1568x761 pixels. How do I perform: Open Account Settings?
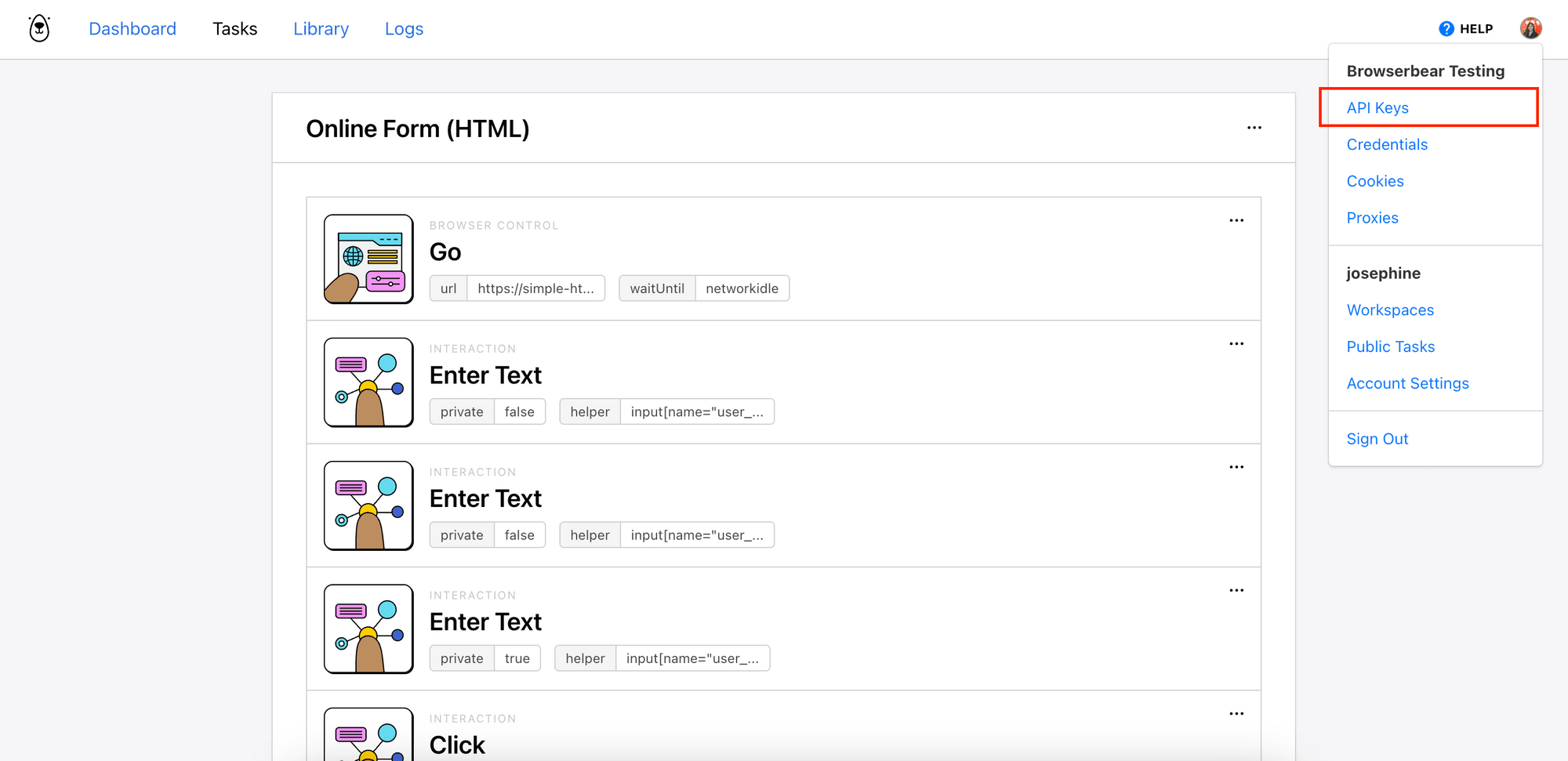click(1407, 382)
